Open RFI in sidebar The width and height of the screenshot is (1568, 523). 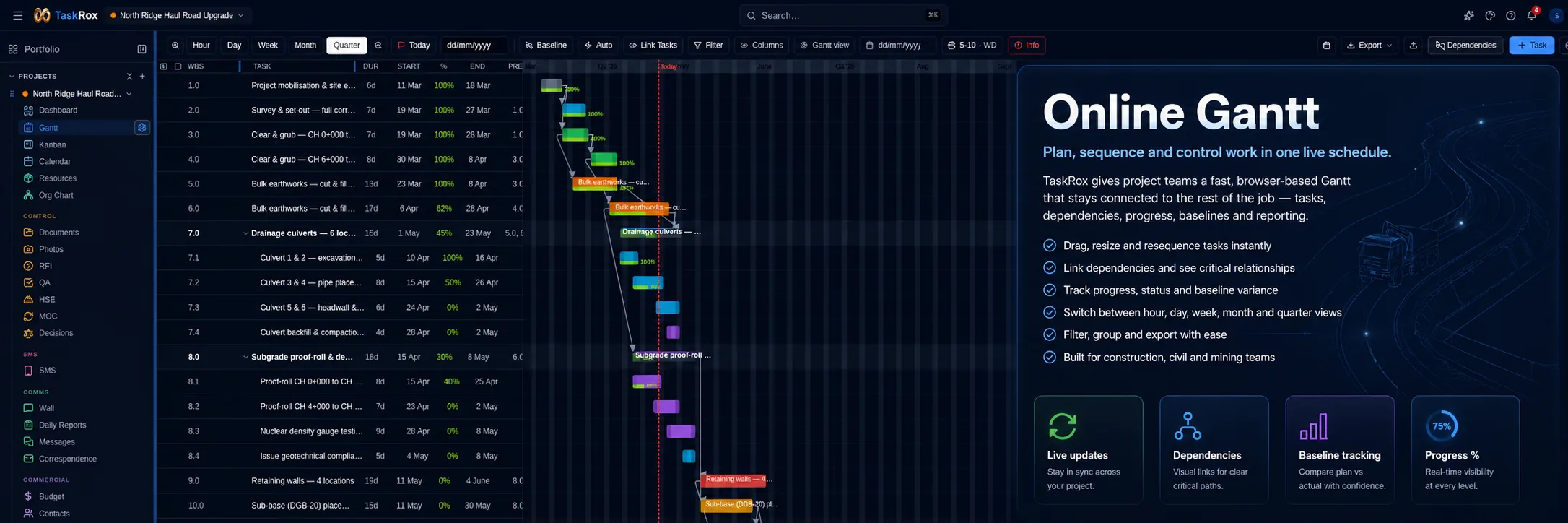click(45, 266)
